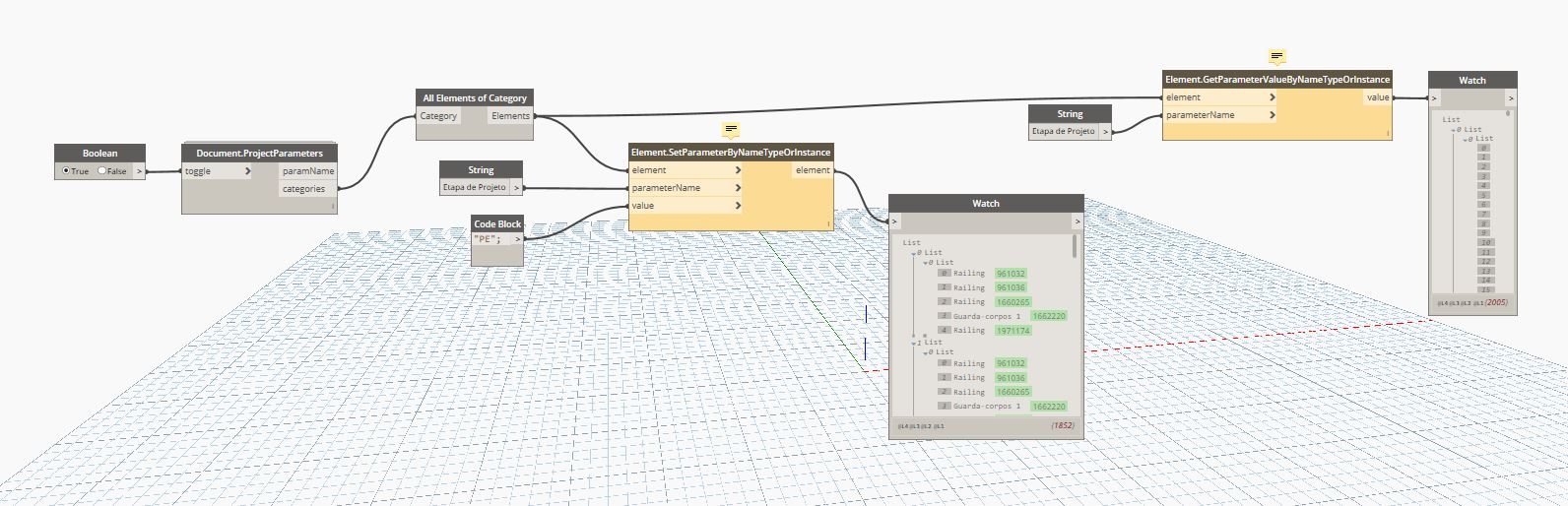The height and width of the screenshot is (506, 1568).
Task: Select Guarda-corpos ID 1662220 under first 0 List
Action: pos(1048,316)
